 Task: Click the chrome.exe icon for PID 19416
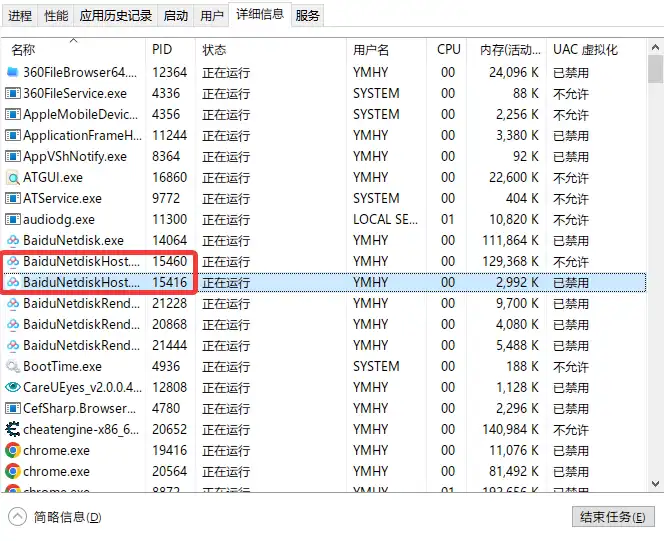coord(13,450)
